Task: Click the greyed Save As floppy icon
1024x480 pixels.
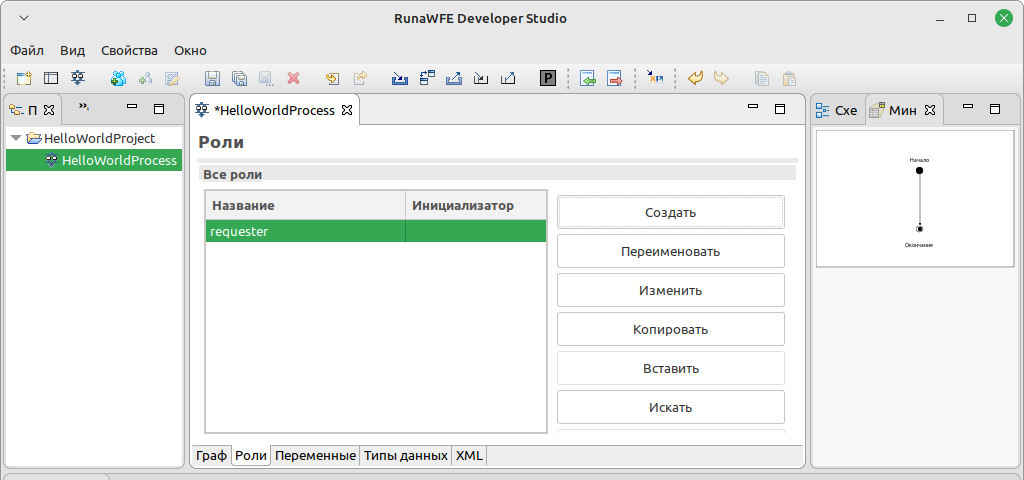Action: click(x=266, y=79)
